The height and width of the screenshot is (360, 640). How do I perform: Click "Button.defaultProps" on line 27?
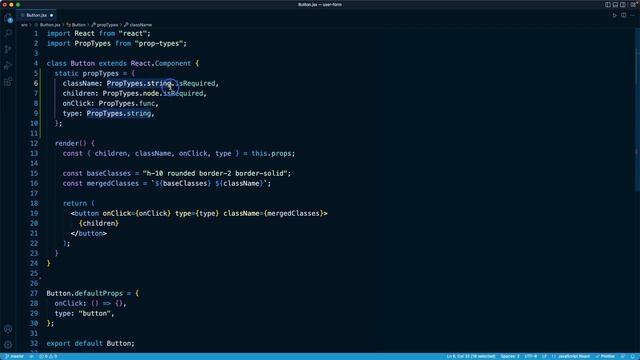(x=84, y=293)
